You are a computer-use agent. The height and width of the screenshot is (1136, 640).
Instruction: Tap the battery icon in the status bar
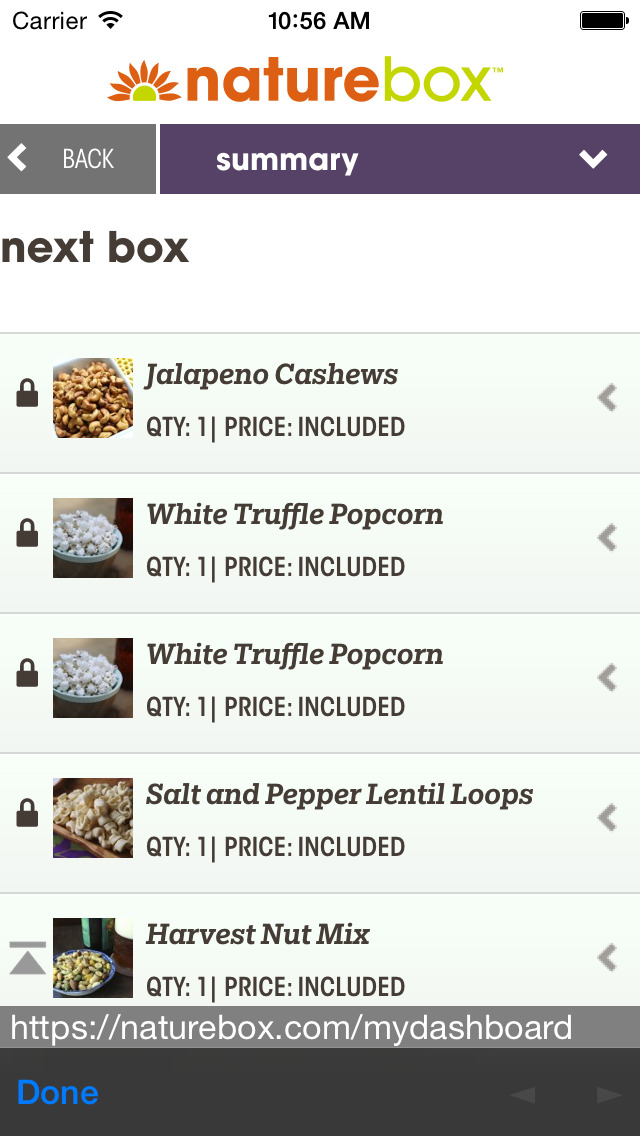coord(603,20)
